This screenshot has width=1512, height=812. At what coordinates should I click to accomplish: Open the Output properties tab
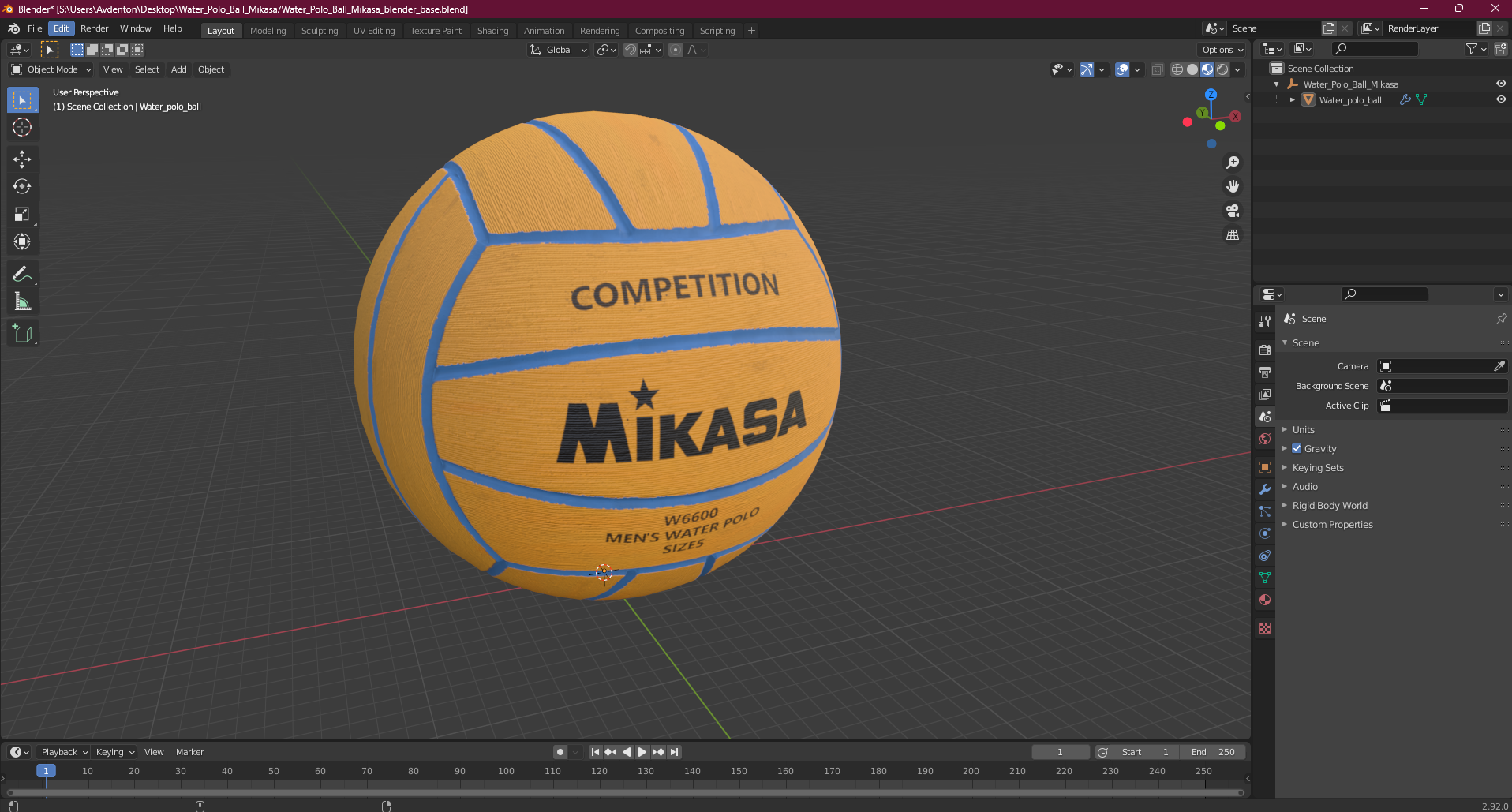coord(1265,372)
